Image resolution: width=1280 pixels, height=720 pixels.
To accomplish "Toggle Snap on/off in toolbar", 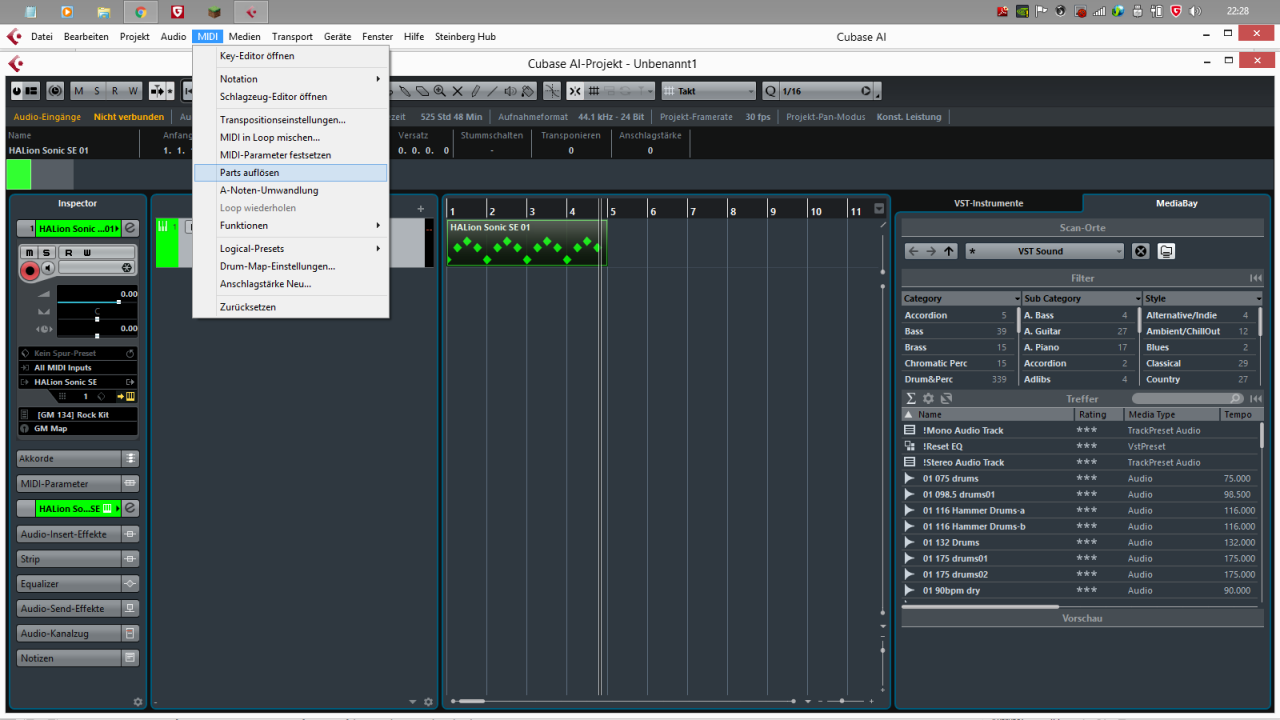I will (x=575, y=91).
